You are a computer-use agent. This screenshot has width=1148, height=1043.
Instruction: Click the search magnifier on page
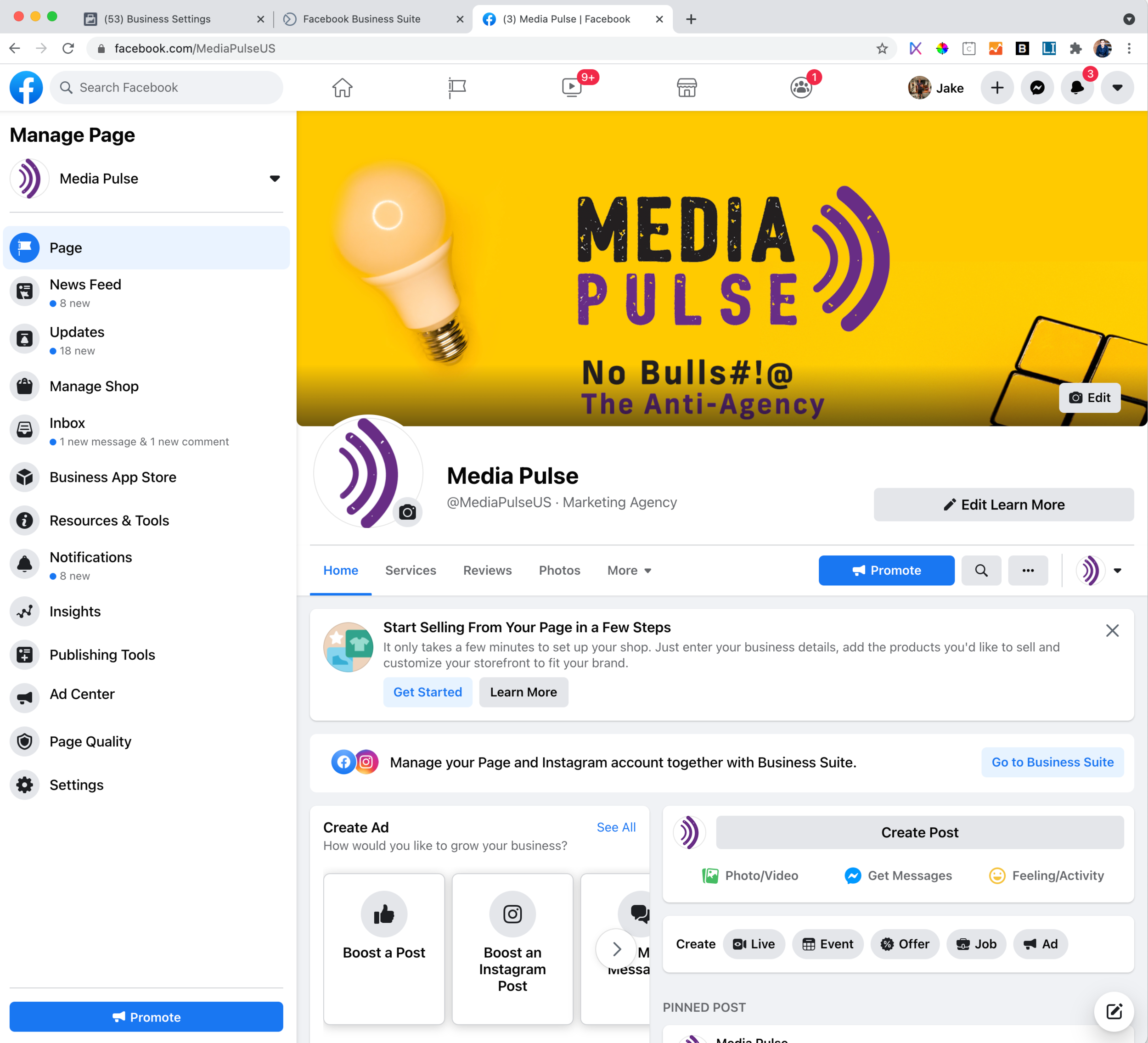(981, 570)
